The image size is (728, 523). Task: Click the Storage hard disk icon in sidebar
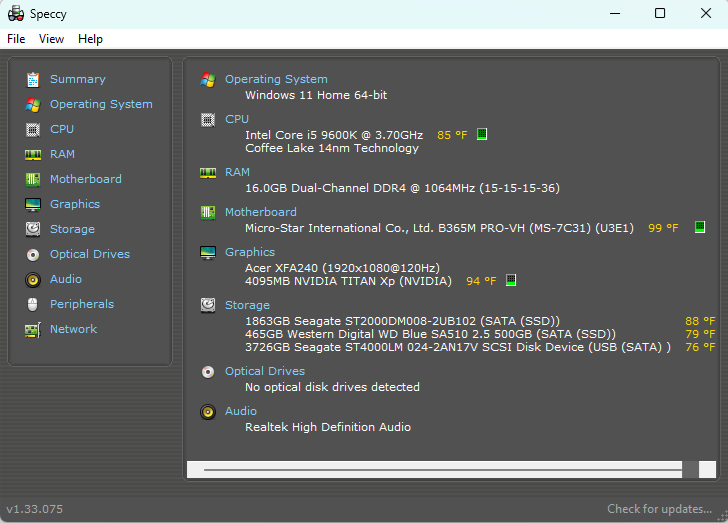click(x=32, y=229)
